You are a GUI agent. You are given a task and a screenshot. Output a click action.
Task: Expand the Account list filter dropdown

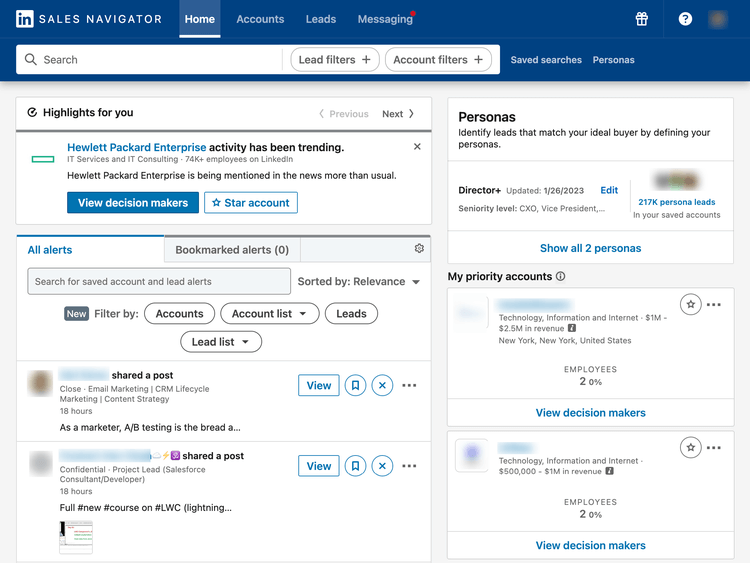point(270,314)
